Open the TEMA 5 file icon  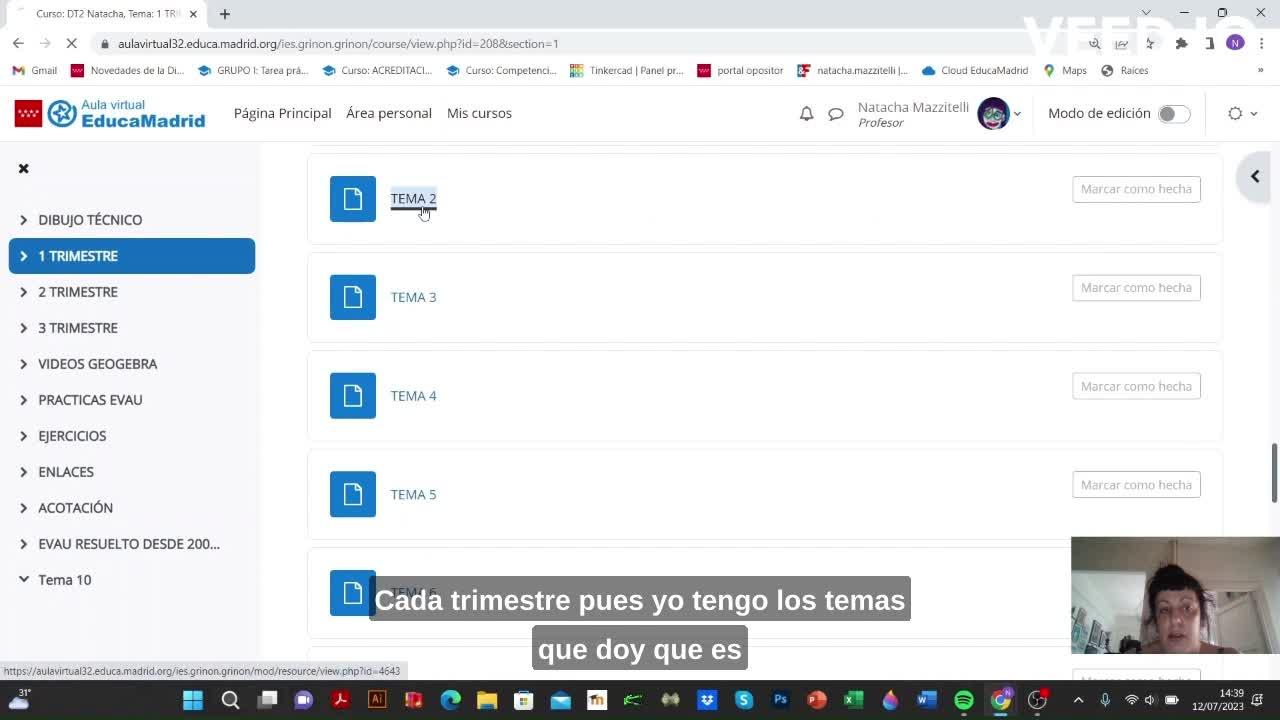(x=353, y=494)
